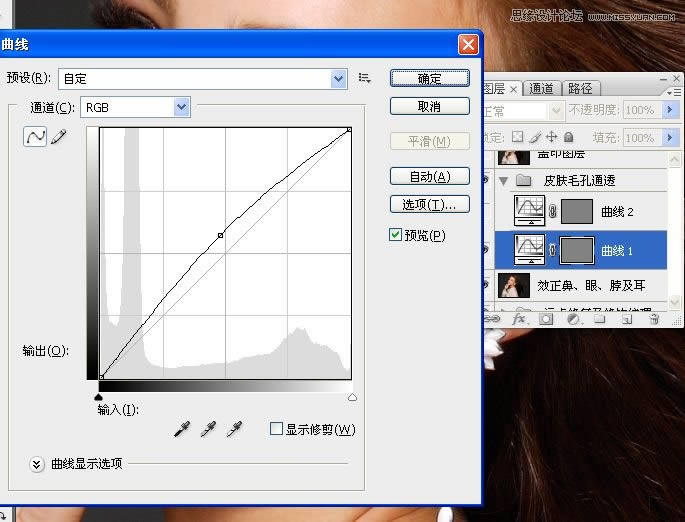
Task: Pick the black point eyedropper
Action: (x=182, y=429)
